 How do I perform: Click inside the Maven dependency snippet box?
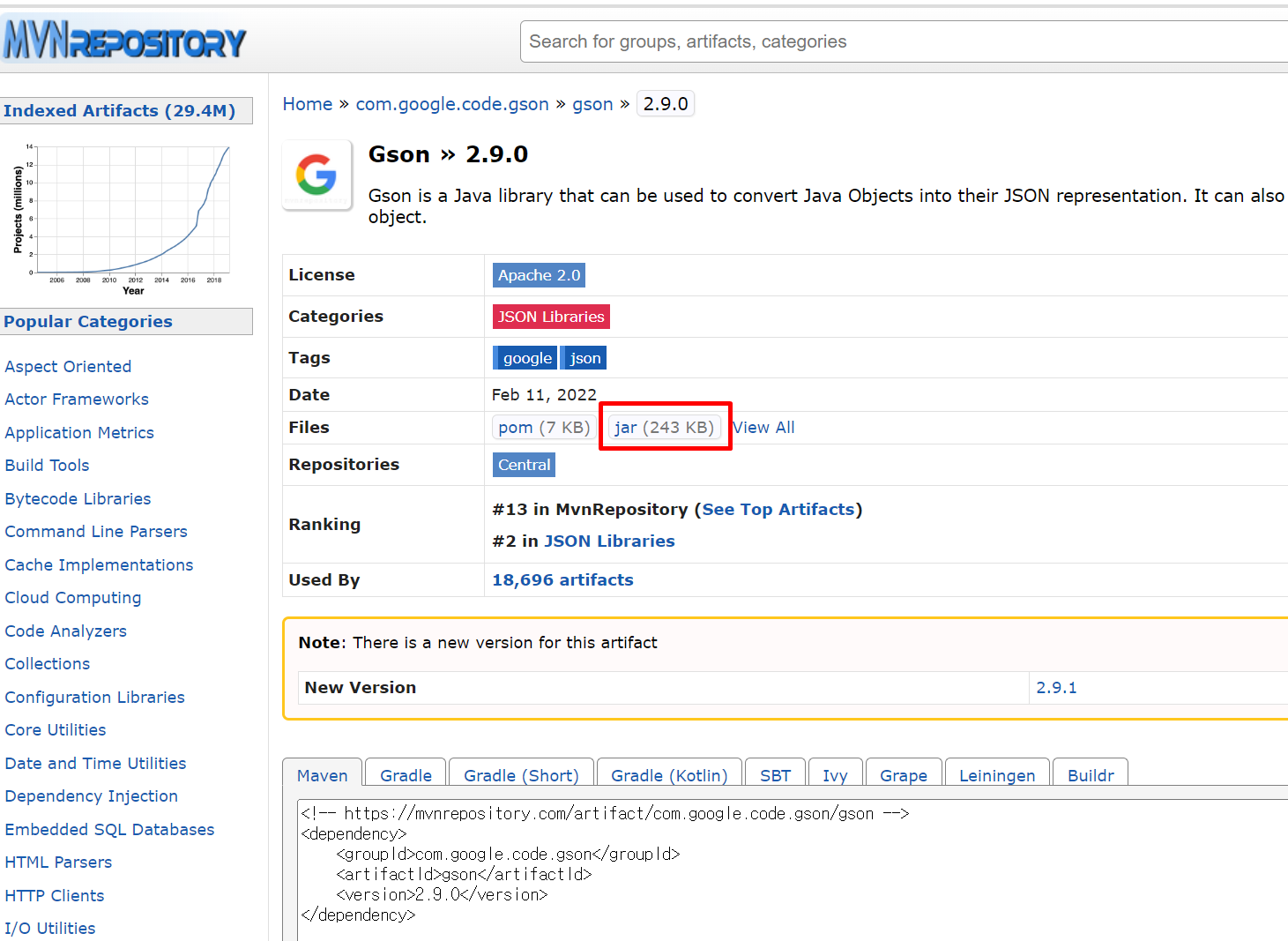pos(793,870)
